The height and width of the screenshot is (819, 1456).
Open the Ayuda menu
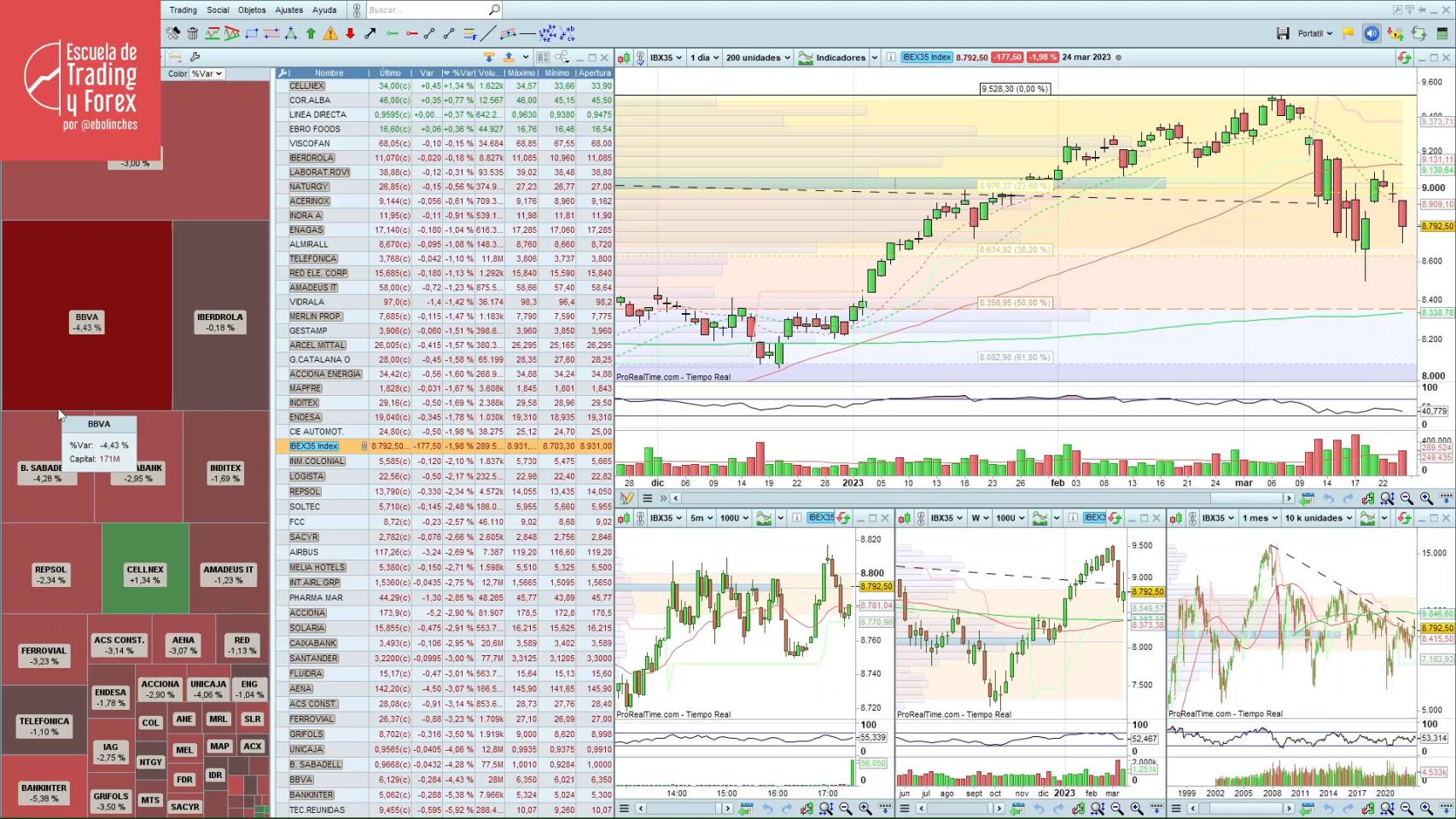point(324,9)
